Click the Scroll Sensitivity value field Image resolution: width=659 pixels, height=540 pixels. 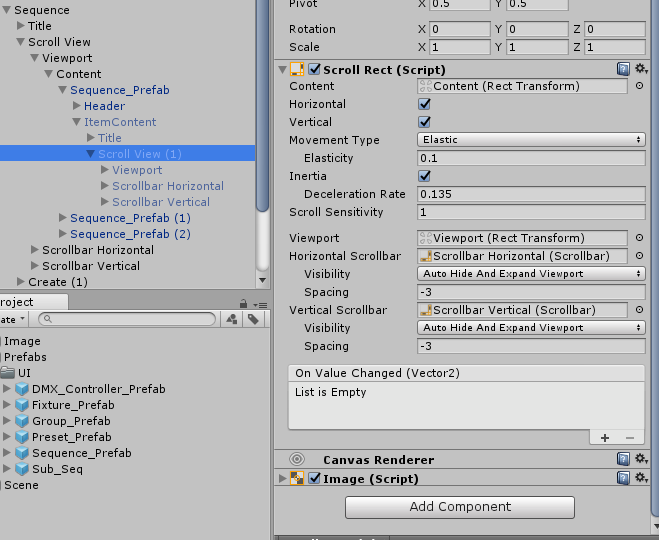[531, 212]
